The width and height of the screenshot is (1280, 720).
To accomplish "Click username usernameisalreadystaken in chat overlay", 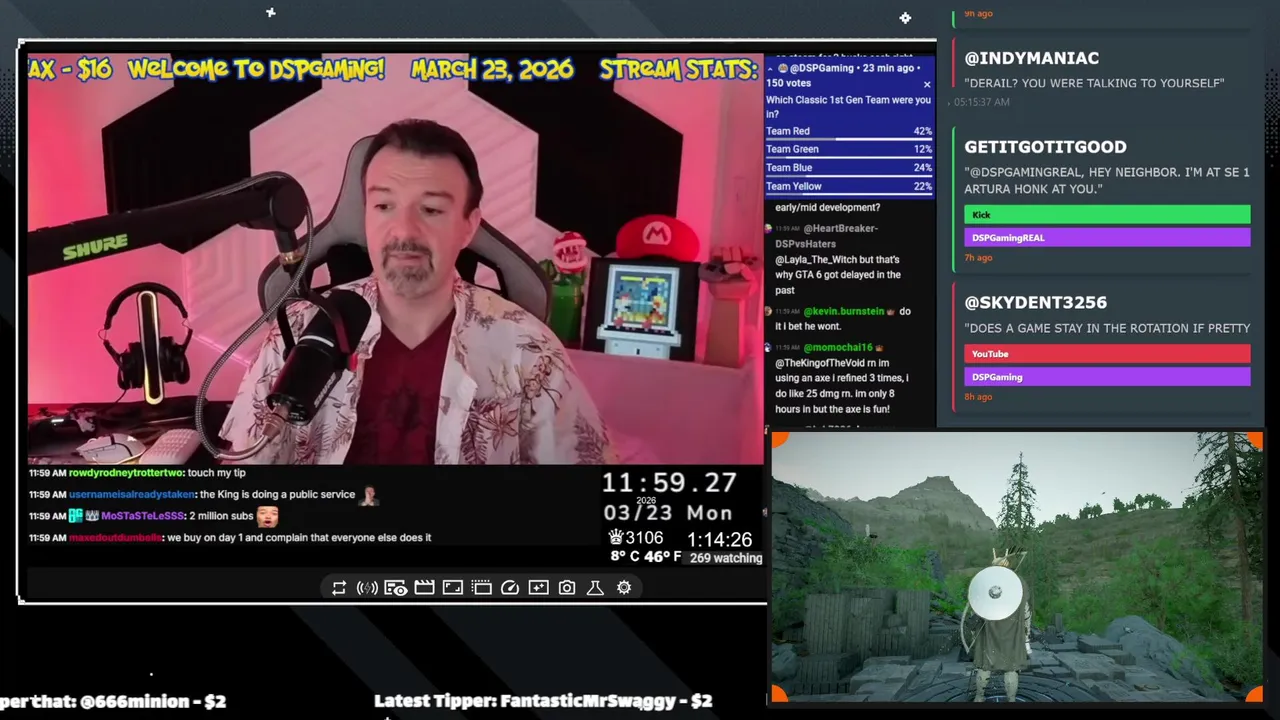I will [132, 495].
